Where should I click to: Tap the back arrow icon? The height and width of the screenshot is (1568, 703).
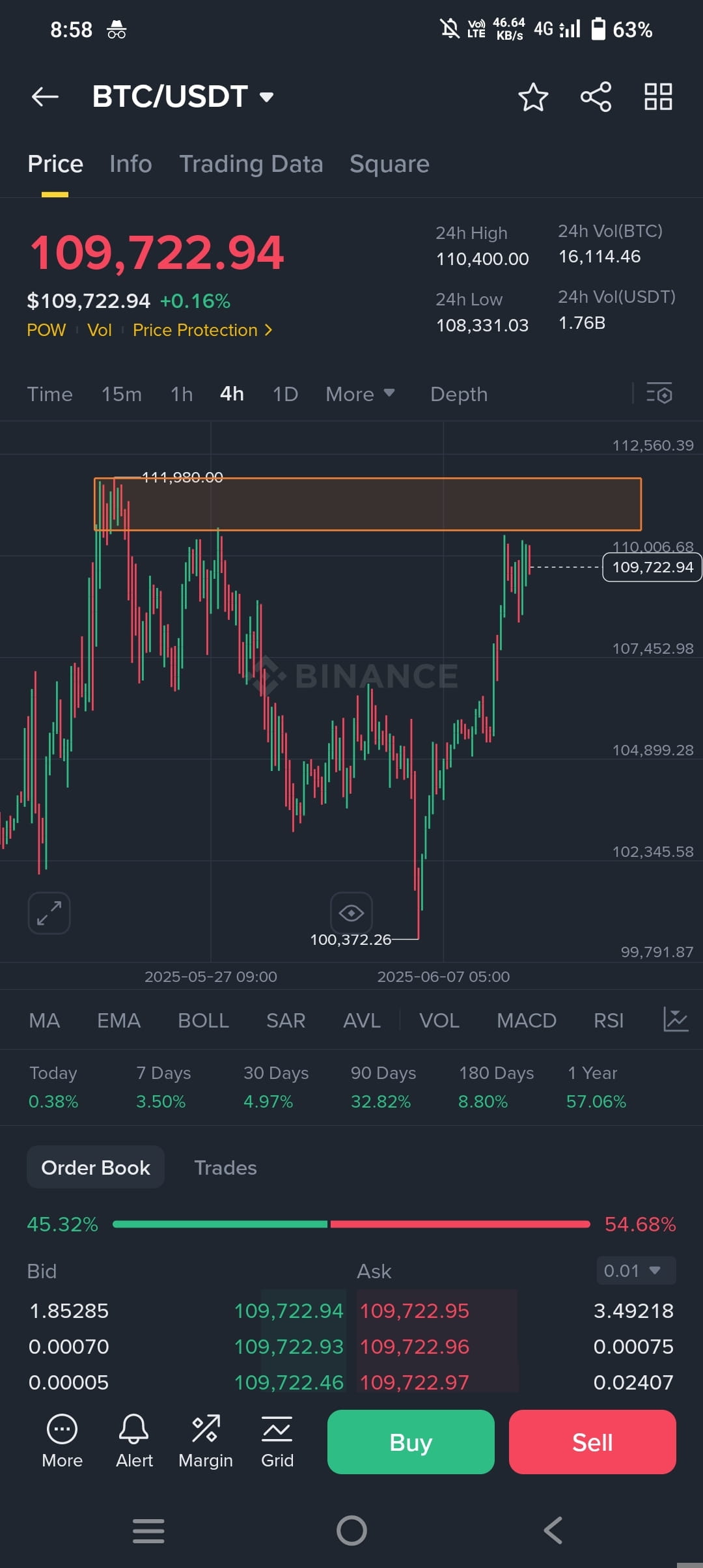(45, 97)
